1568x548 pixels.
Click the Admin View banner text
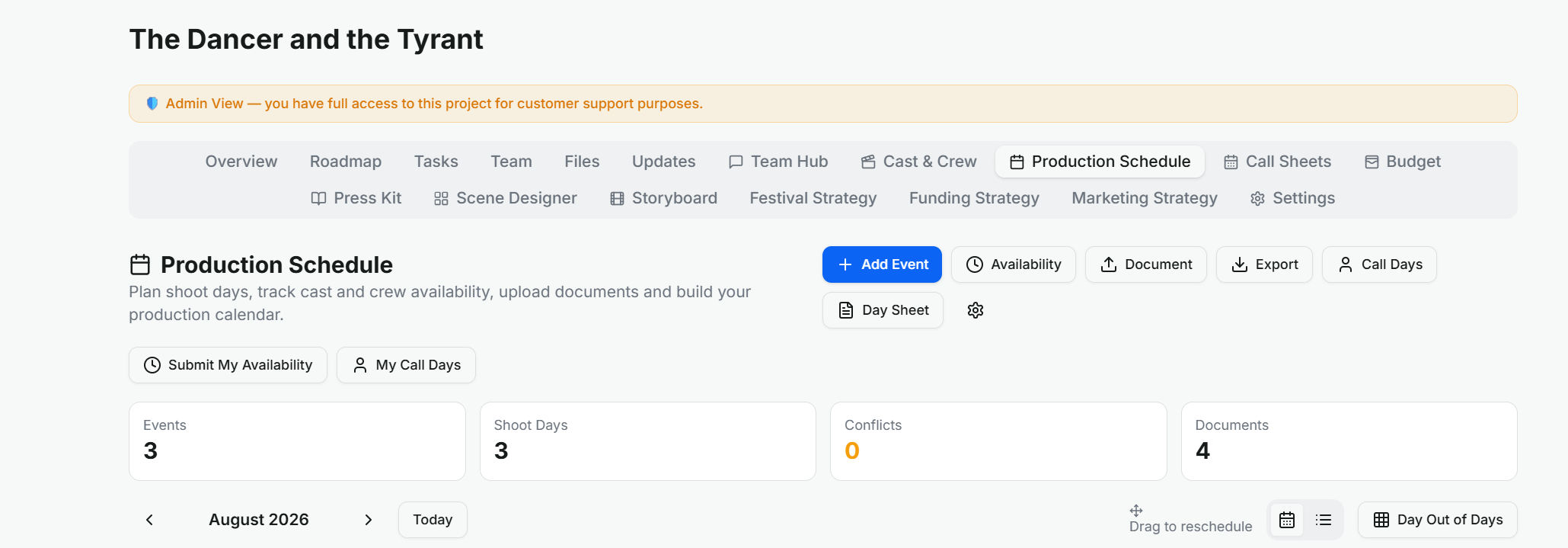(434, 104)
